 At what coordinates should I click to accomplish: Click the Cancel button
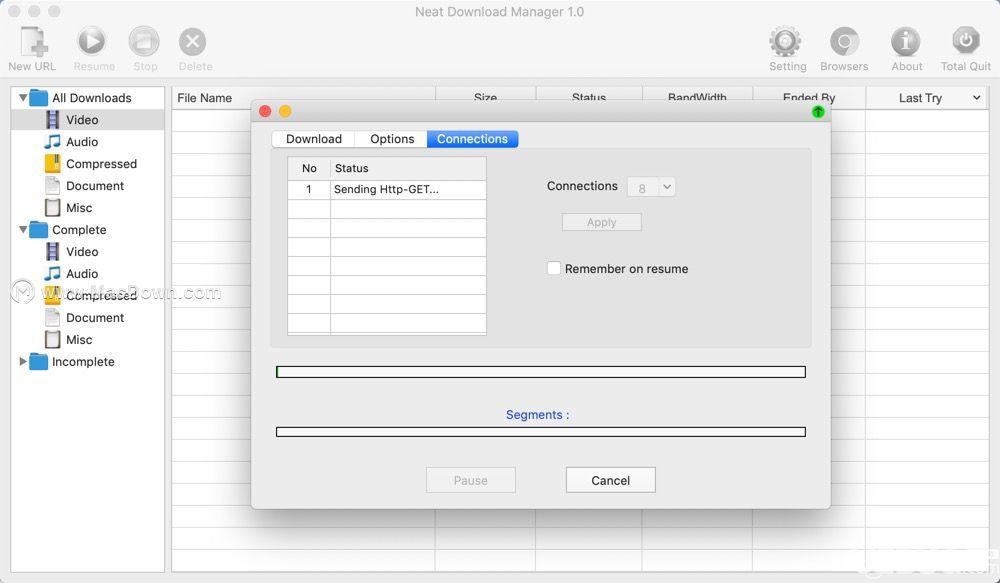[610, 480]
